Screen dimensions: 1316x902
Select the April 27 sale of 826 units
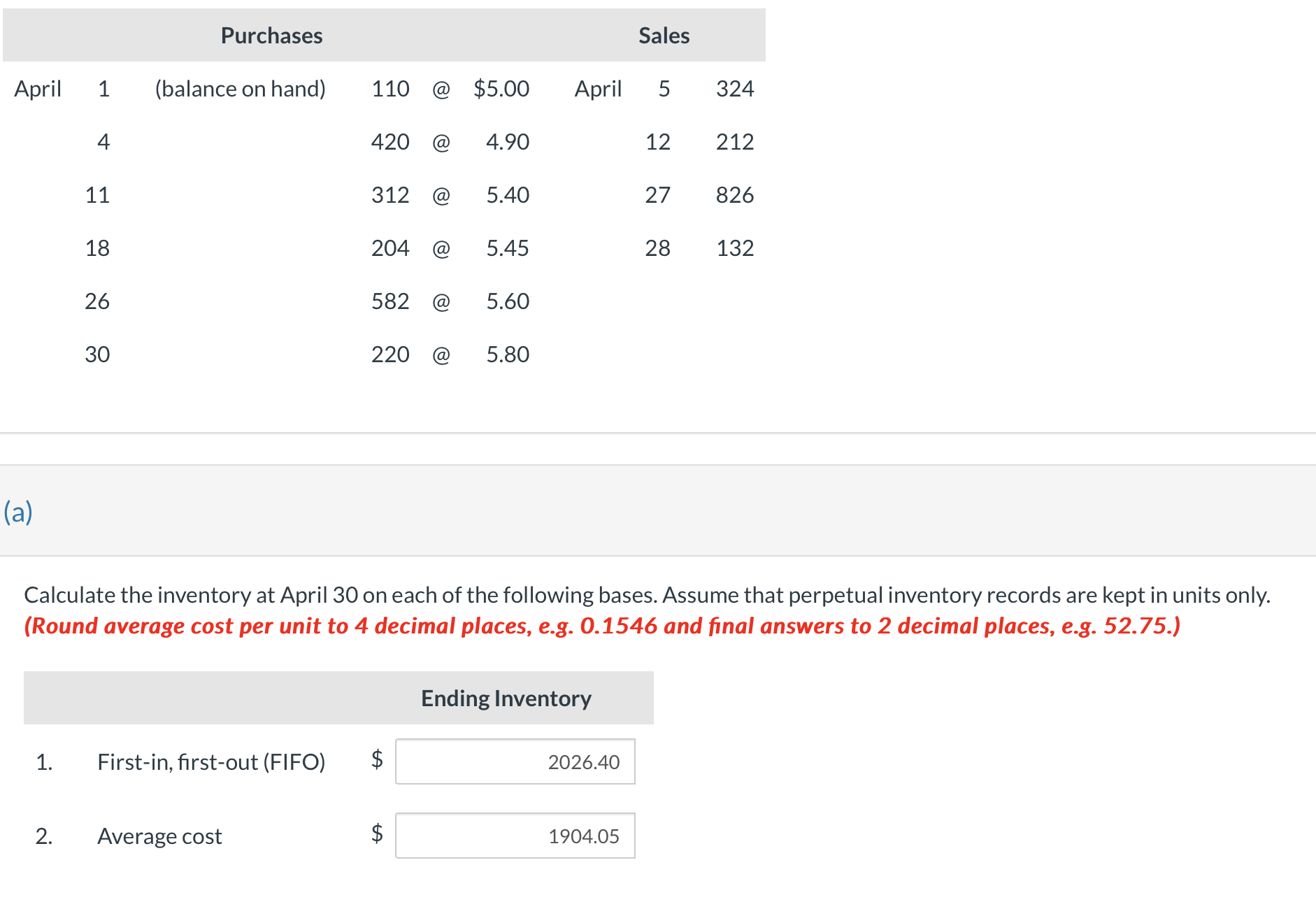[734, 195]
